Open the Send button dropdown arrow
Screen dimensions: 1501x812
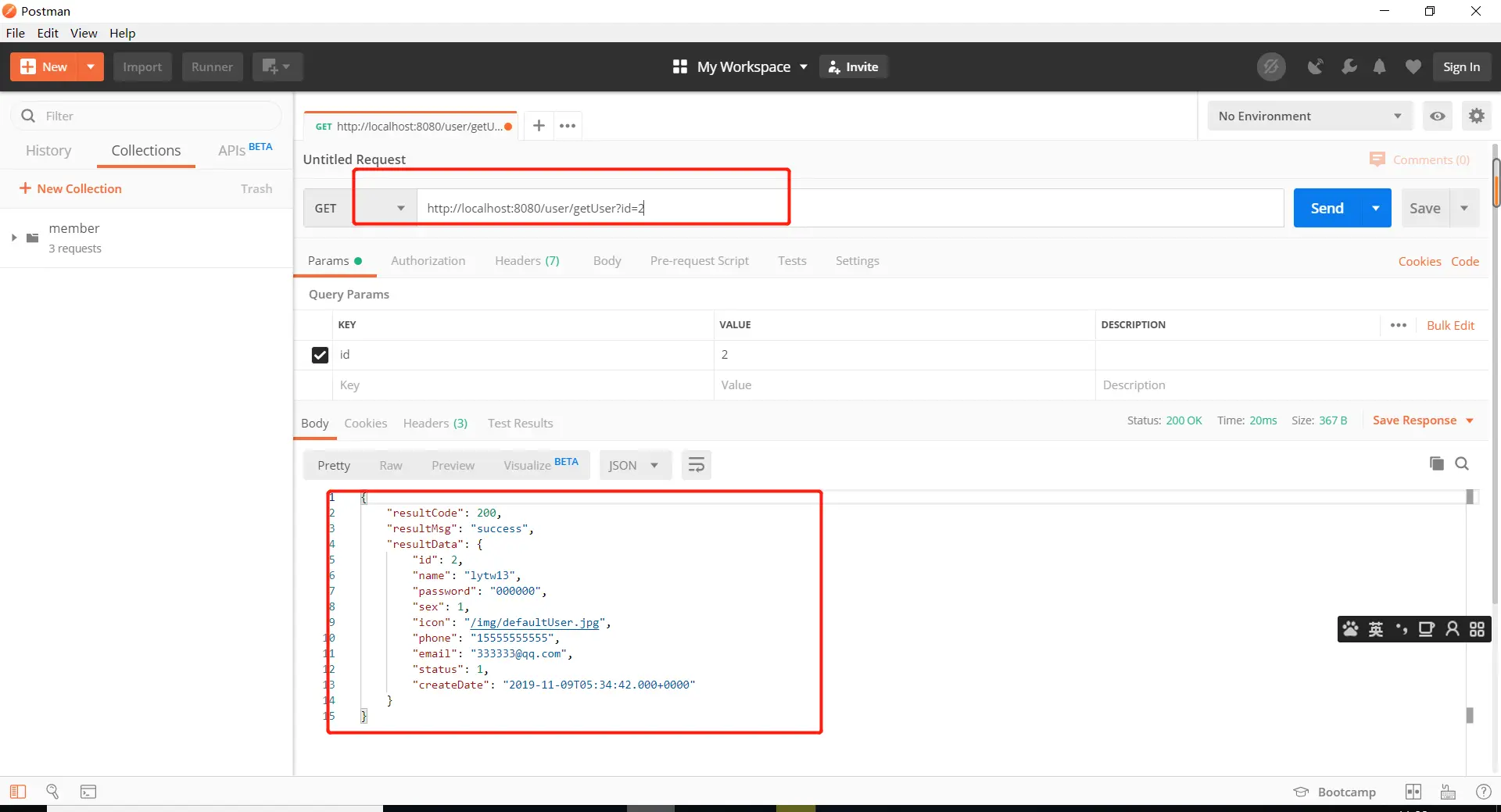pos(1376,208)
